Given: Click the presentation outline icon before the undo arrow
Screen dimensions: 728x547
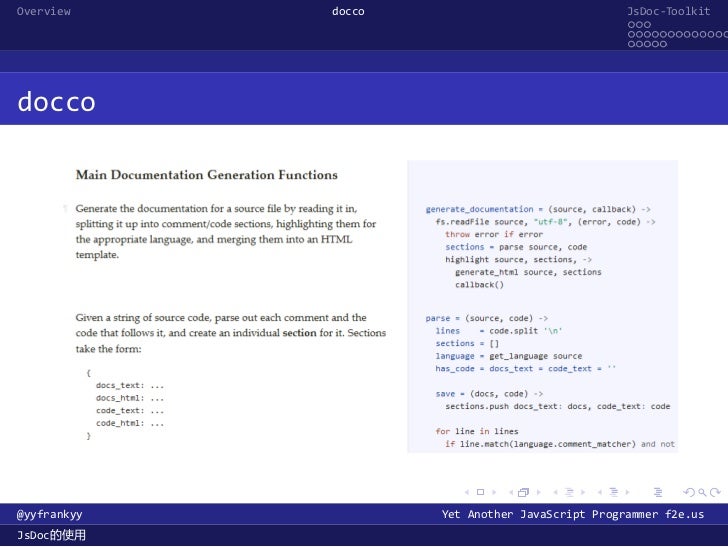Looking at the screenshot, I should click(658, 492).
